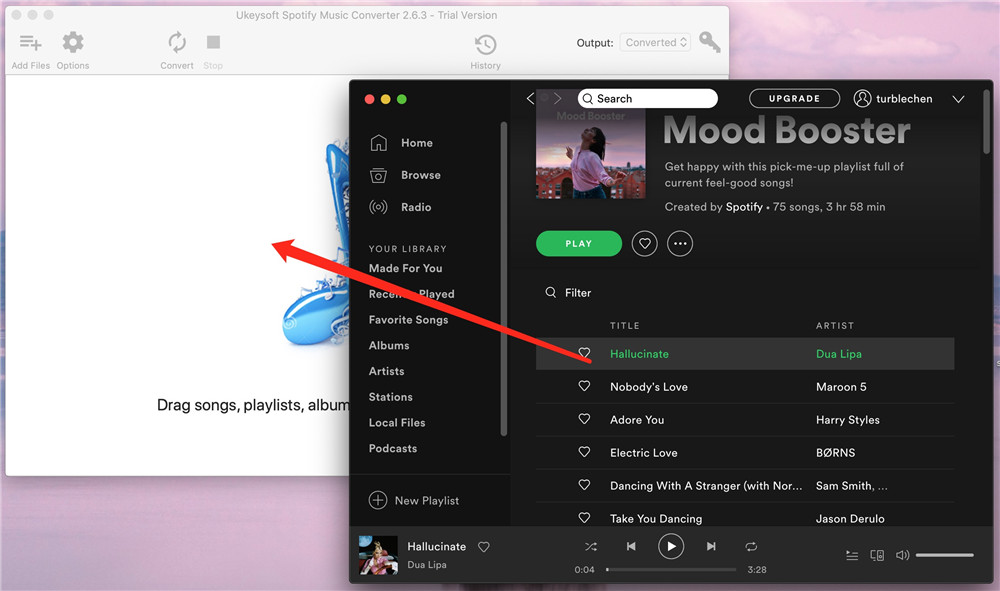Click the song progress bar

[671, 569]
